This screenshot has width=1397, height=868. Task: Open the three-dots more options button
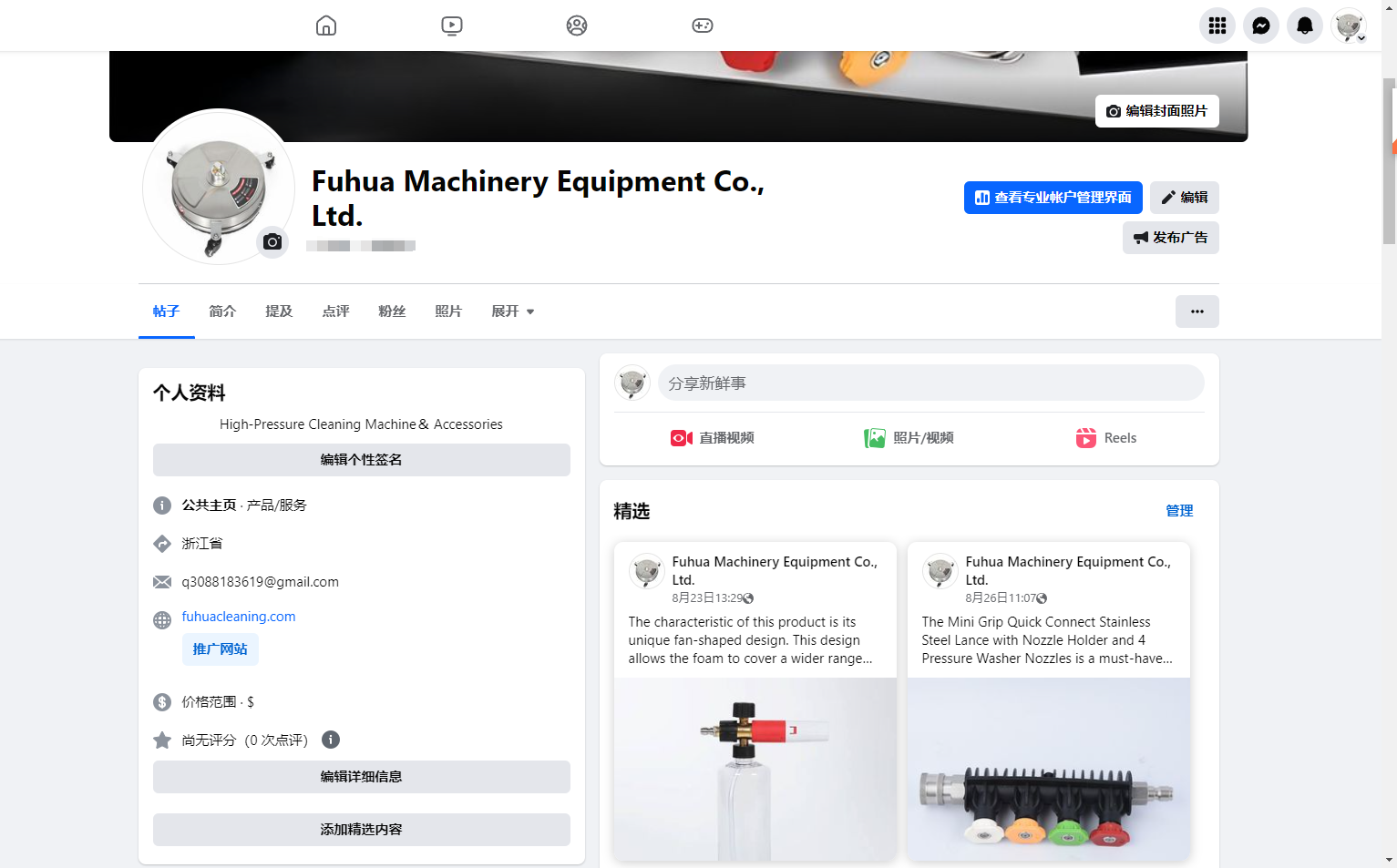click(1197, 311)
